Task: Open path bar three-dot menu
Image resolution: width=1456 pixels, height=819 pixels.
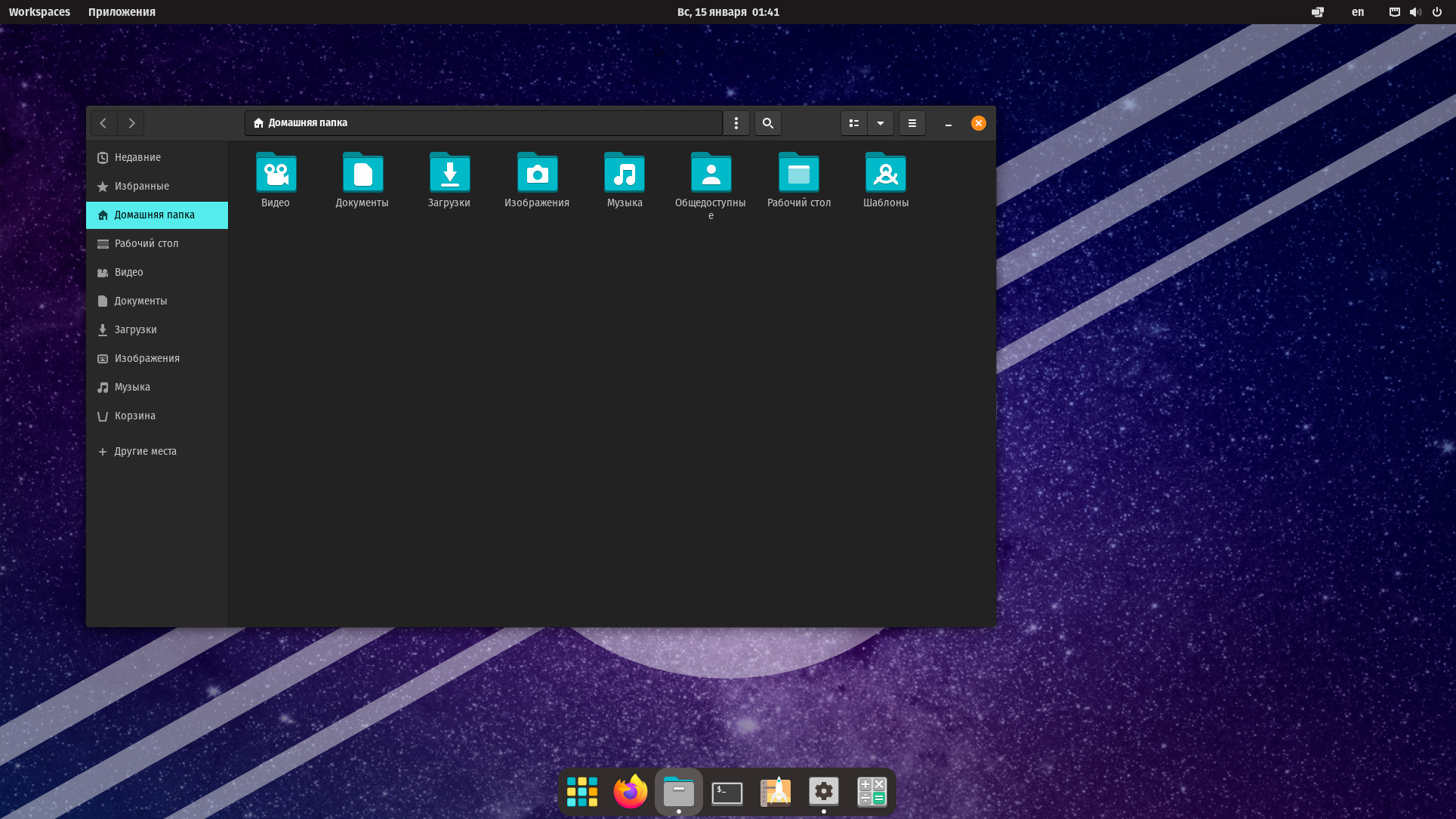Action: (736, 123)
